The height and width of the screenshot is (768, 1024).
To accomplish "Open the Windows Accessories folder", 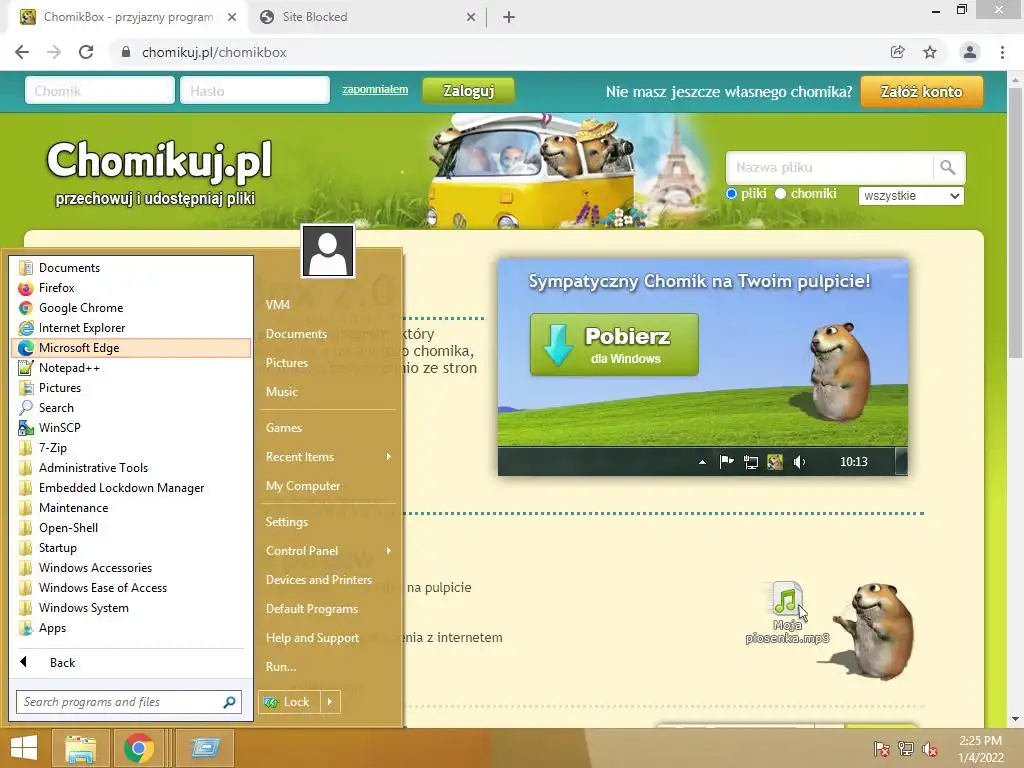I will click(x=131, y=568).
